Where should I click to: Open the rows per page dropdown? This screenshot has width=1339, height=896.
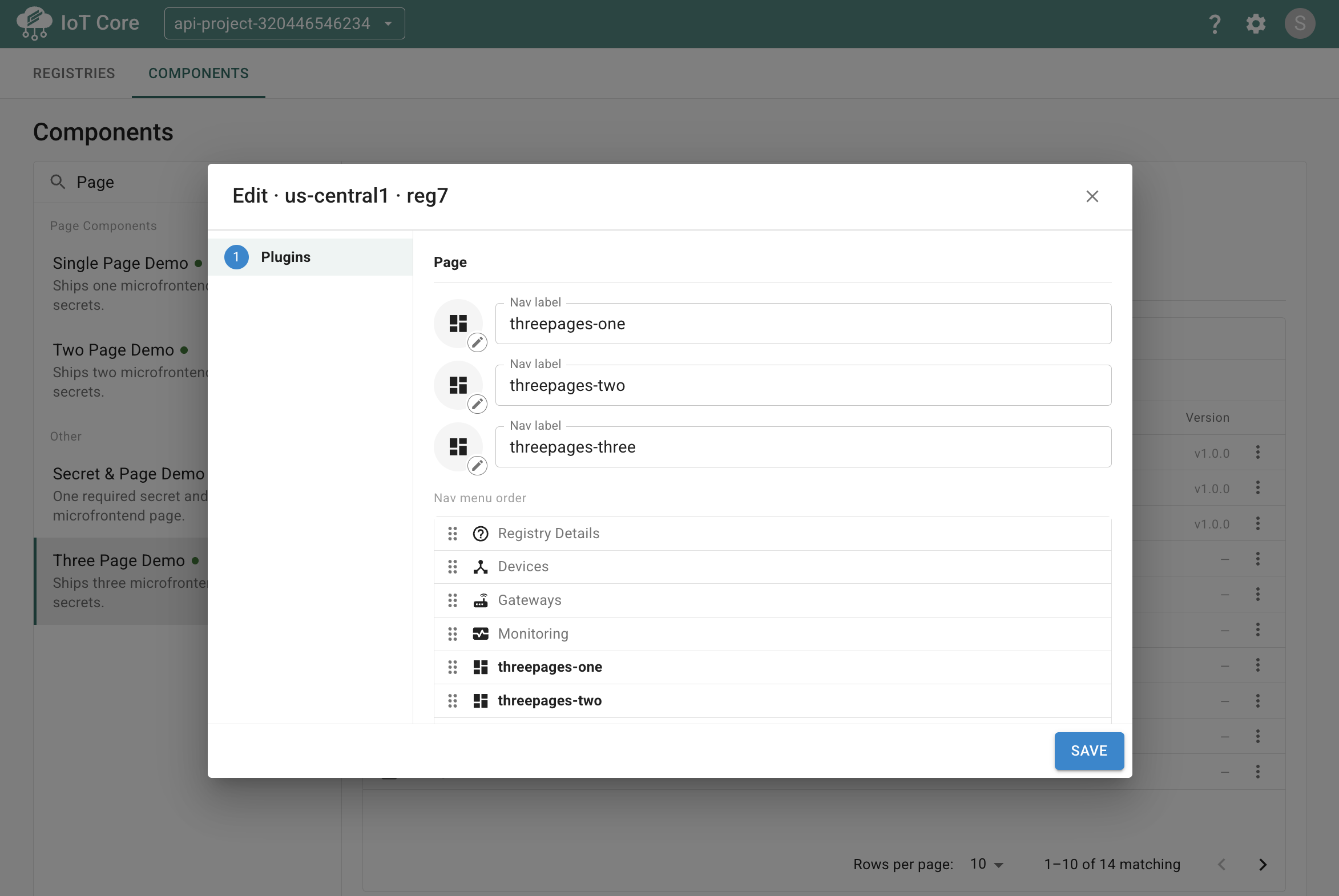point(986,865)
